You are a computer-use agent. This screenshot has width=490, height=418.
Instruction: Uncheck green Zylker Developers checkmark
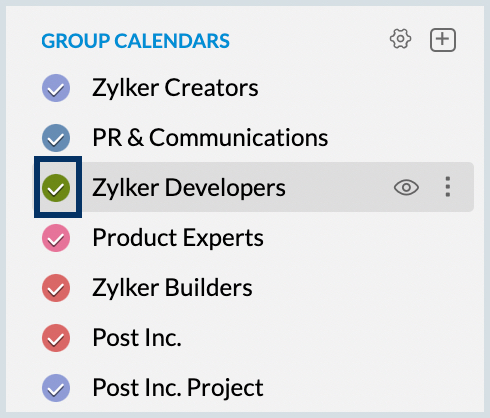point(56,188)
